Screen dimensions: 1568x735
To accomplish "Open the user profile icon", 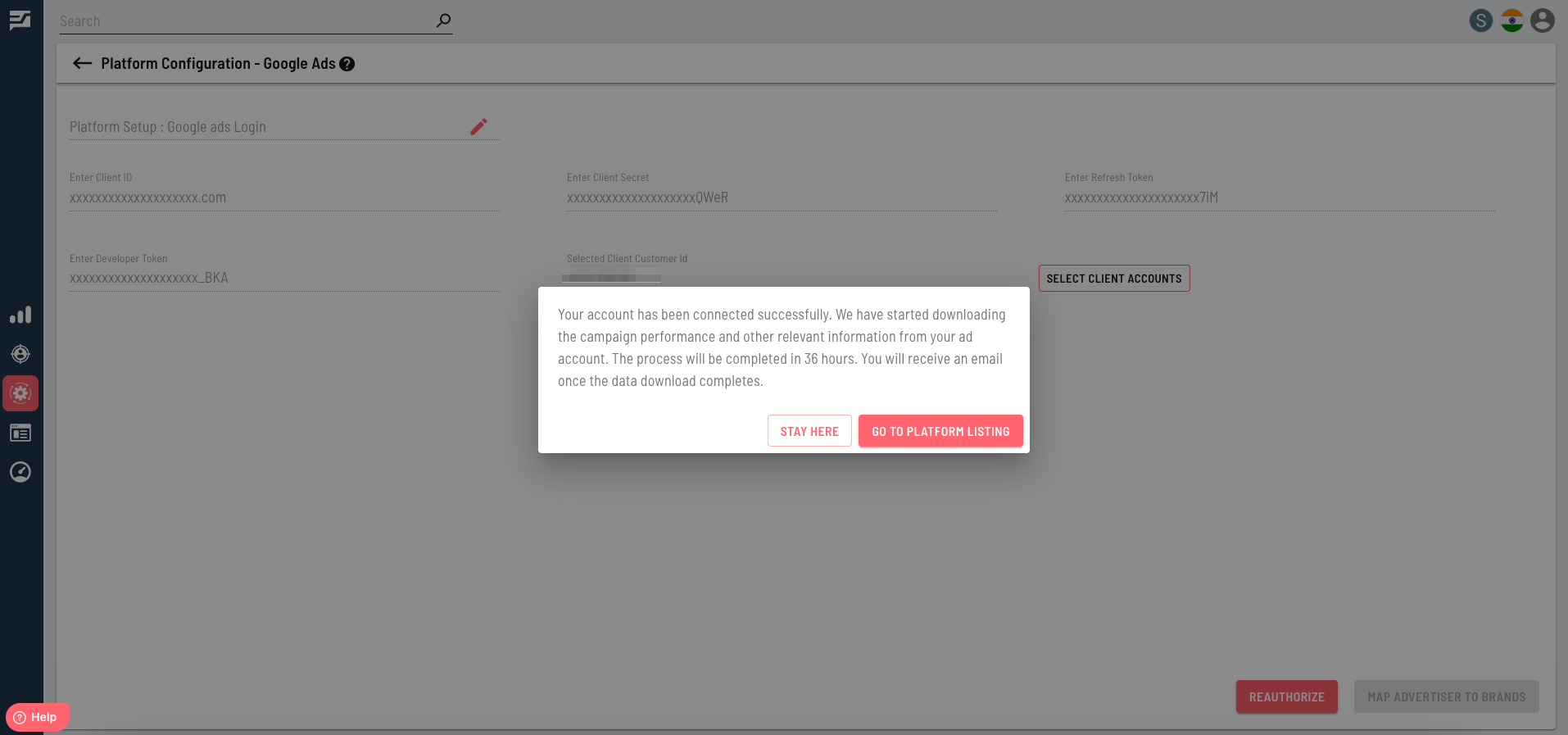I will tap(1543, 20).
